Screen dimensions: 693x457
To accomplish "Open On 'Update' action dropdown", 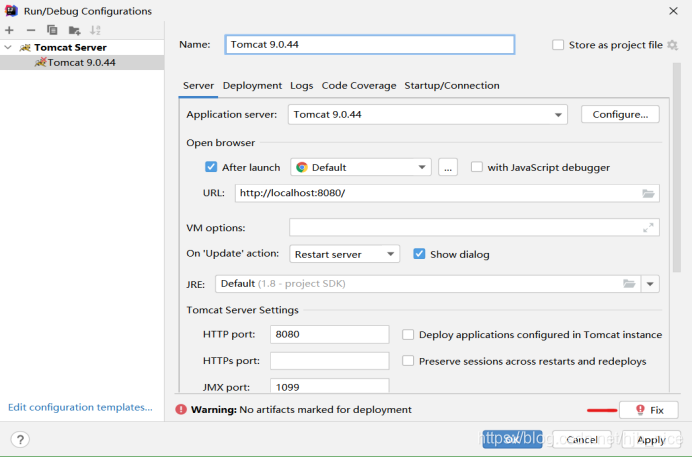I will click(x=344, y=254).
